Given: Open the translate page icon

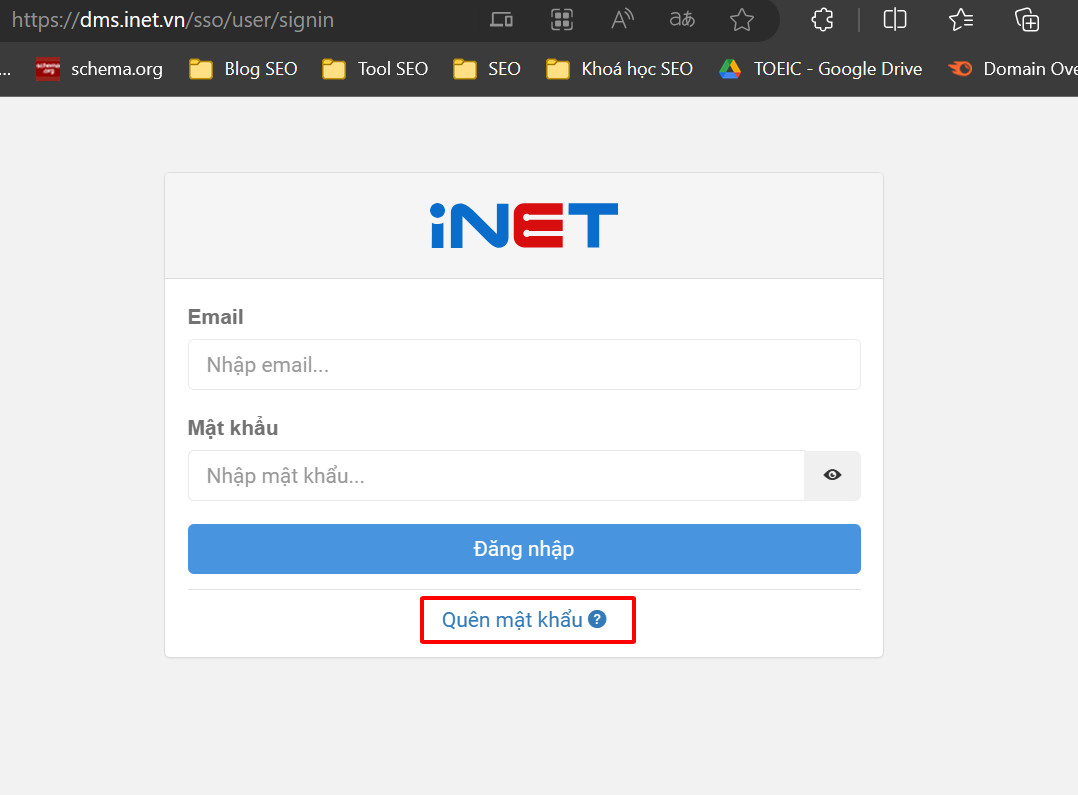Looking at the screenshot, I should [x=682, y=20].
